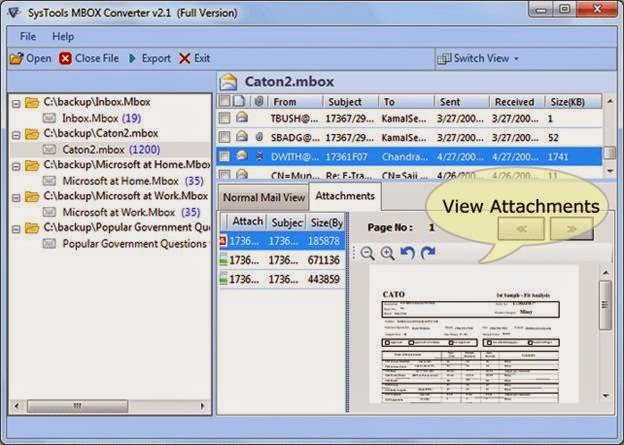Tick the select-all checkbox in the mail list header

pos(224,101)
